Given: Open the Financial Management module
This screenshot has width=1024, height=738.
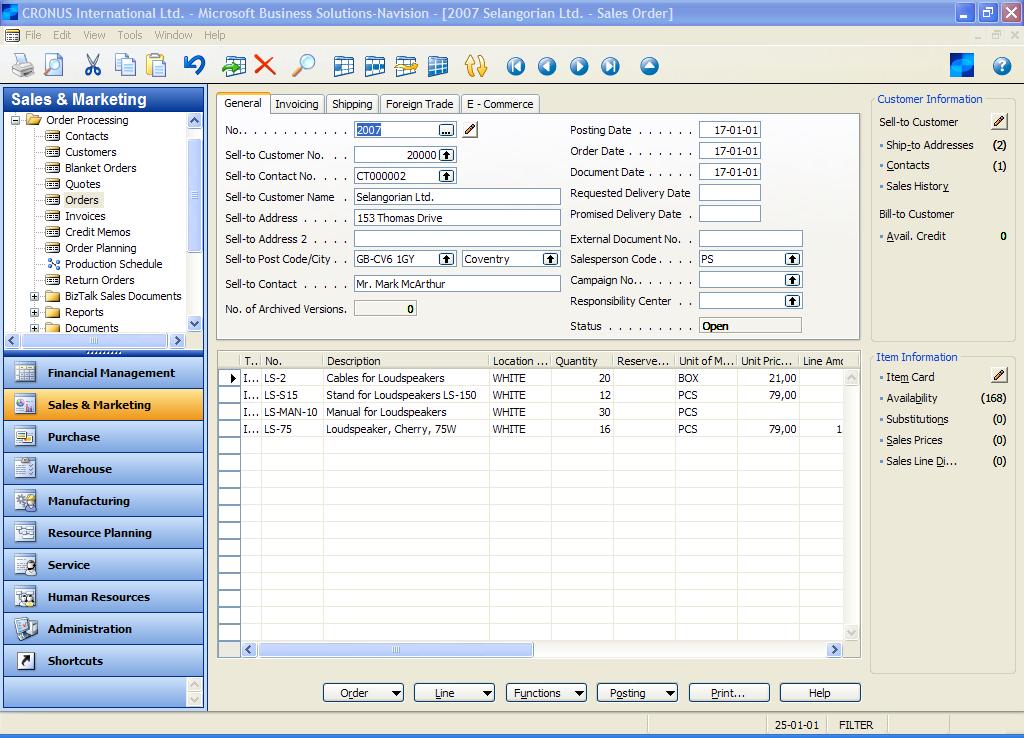Looking at the screenshot, I should click(104, 373).
